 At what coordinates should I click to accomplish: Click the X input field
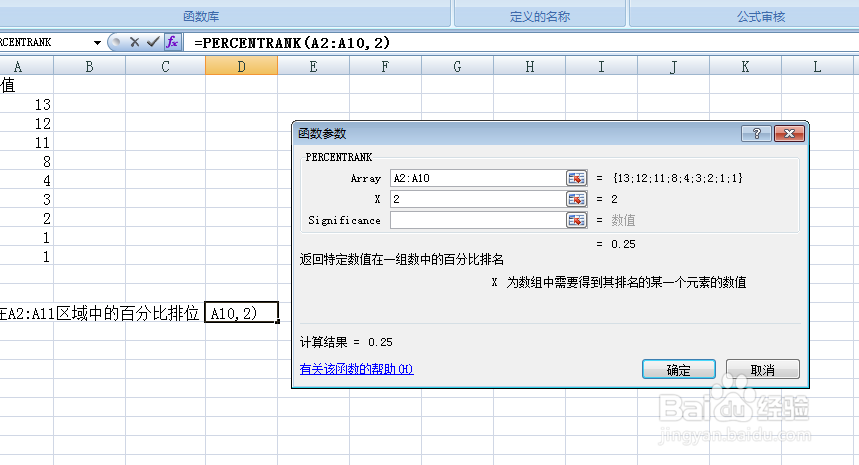[478, 199]
